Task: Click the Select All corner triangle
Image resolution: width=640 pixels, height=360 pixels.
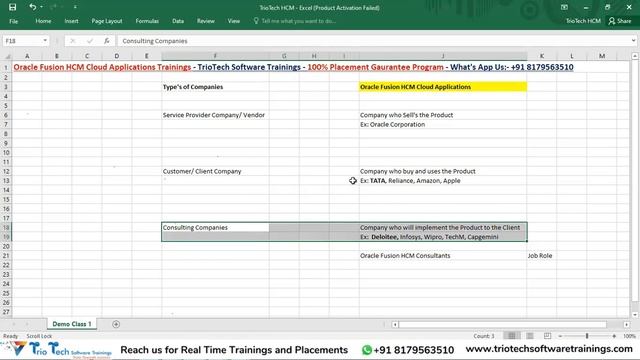Action: point(7,56)
